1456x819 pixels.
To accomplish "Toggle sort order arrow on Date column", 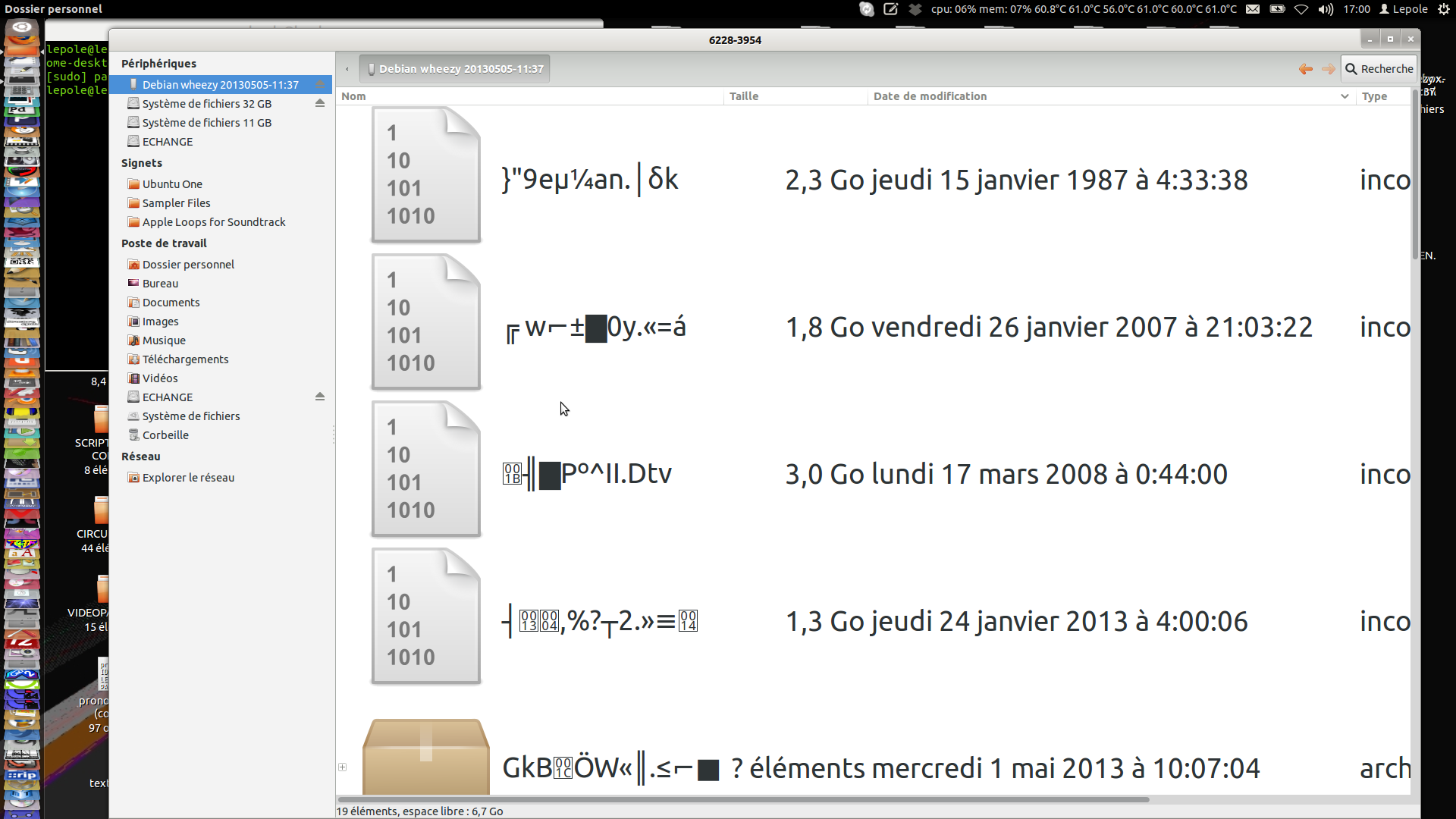I will 1345,96.
